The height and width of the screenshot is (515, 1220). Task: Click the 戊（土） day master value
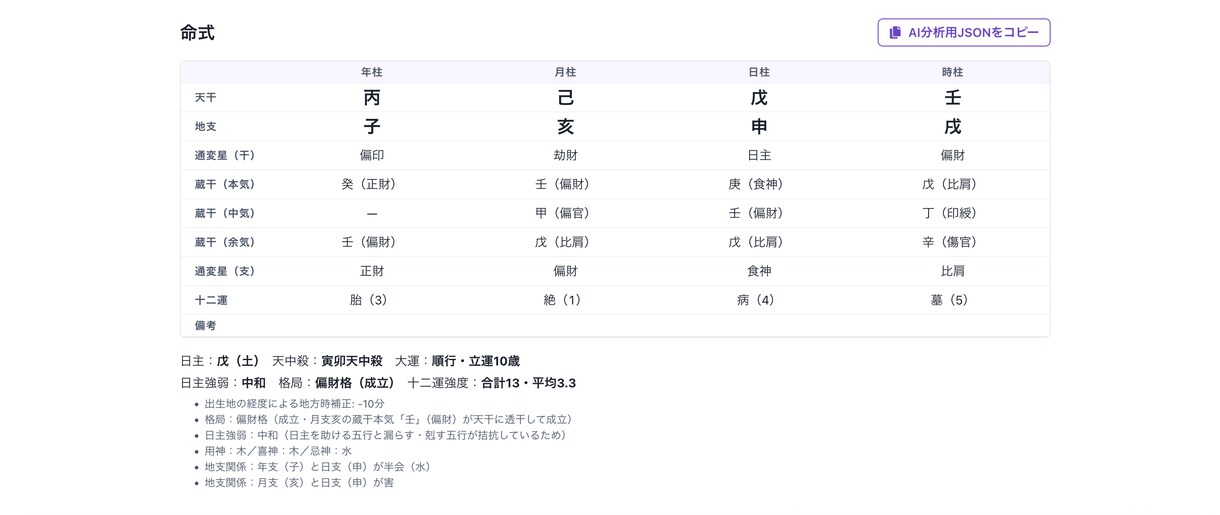(x=238, y=361)
